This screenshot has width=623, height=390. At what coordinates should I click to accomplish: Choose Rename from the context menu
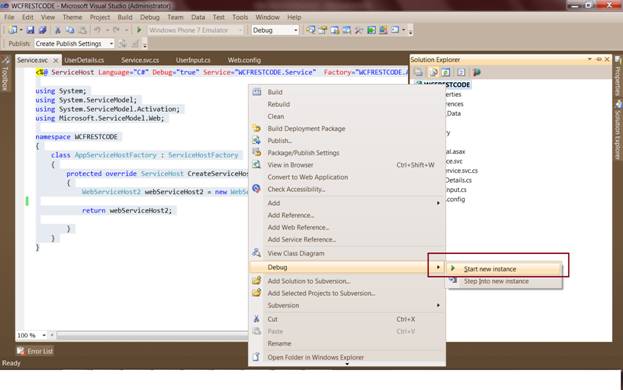pos(279,344)
